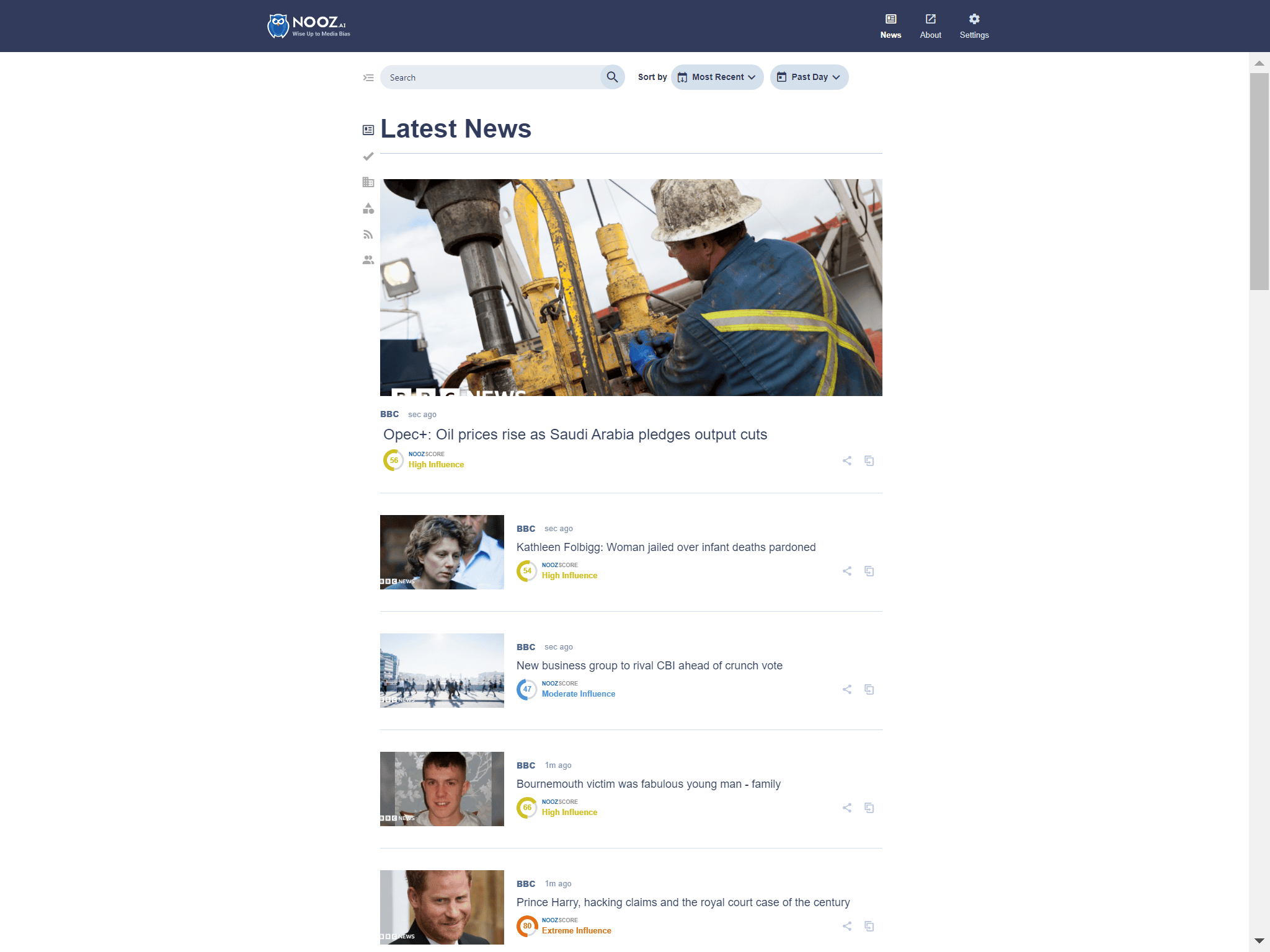The image size is (1270, 952).
Task: Open the CBI business group thumbnail
Action: pyautogui.click(x=442, y=671)
